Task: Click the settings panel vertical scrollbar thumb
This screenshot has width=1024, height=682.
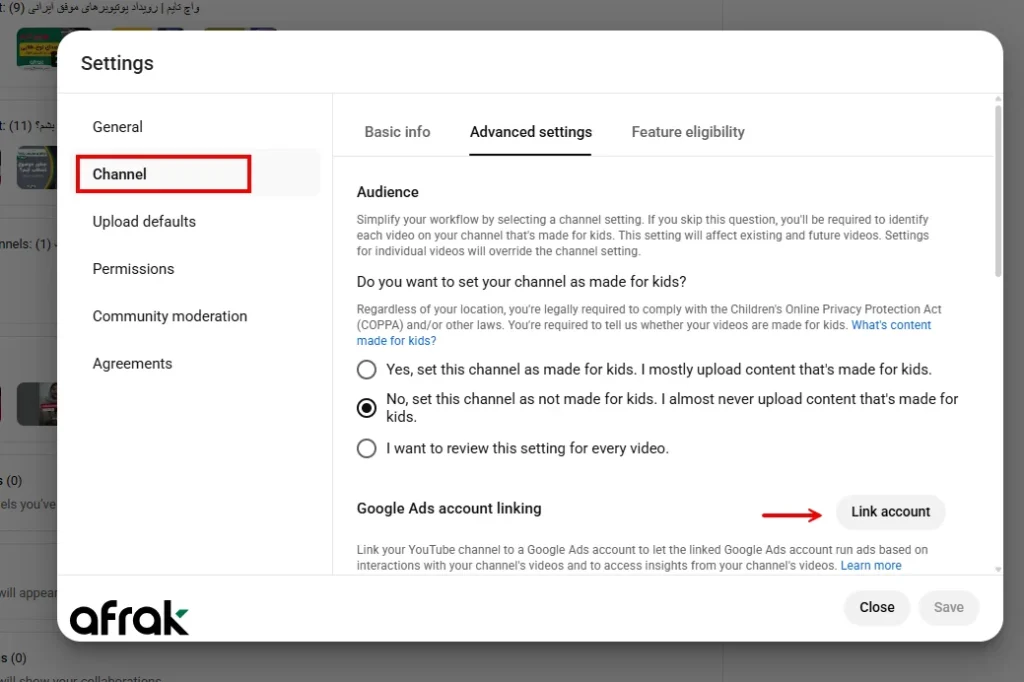Action: point(996,190)
